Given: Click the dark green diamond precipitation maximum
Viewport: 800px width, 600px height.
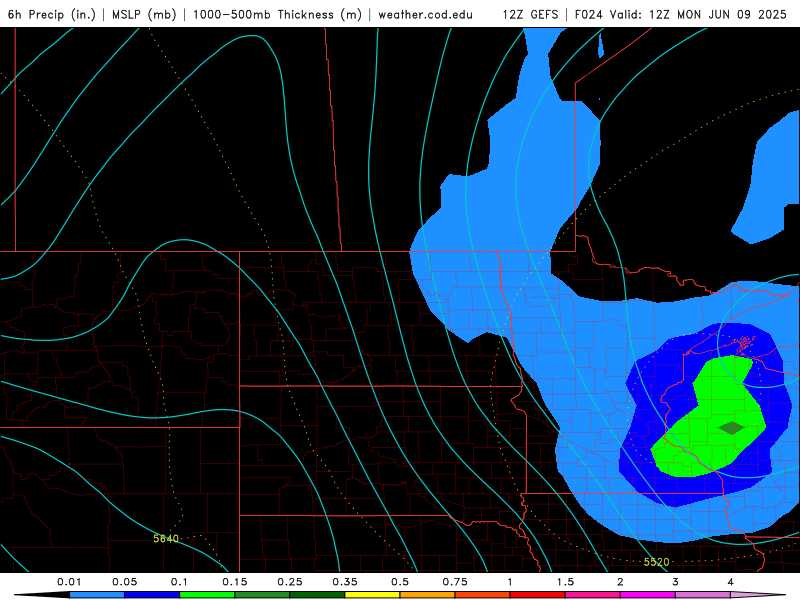Looking at the screenshot, I should click(x=732, y=428).
